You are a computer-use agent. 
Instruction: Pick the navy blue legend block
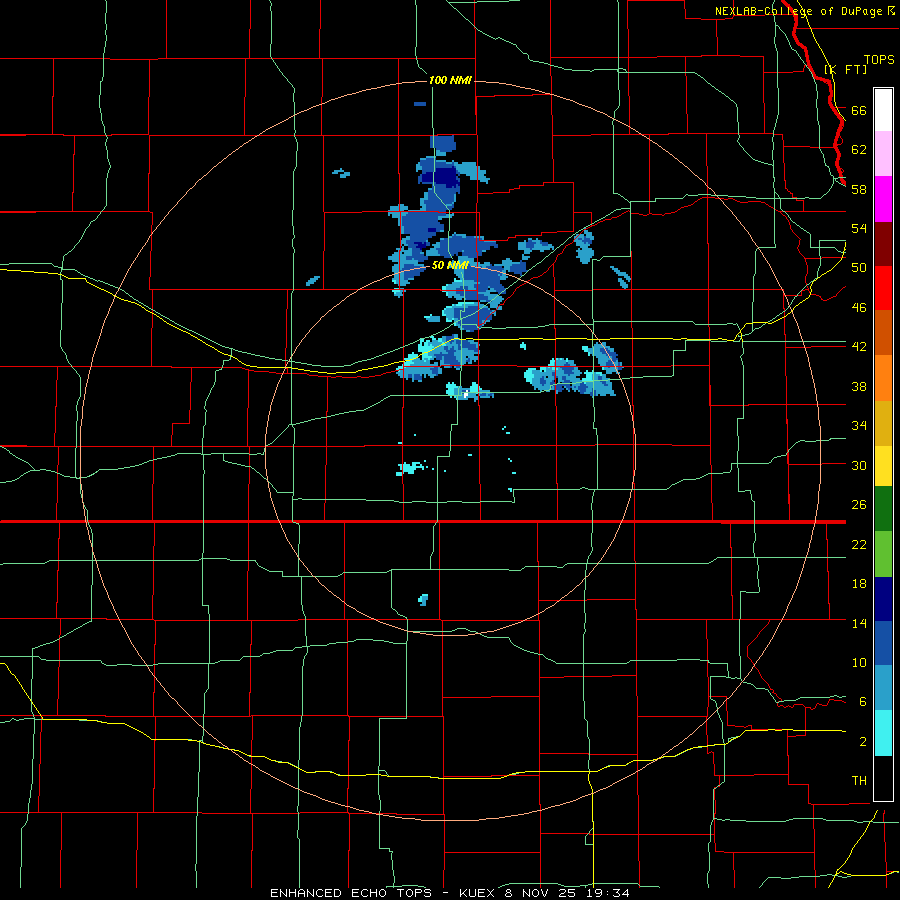pyautogui.click(x=883, y=599)
